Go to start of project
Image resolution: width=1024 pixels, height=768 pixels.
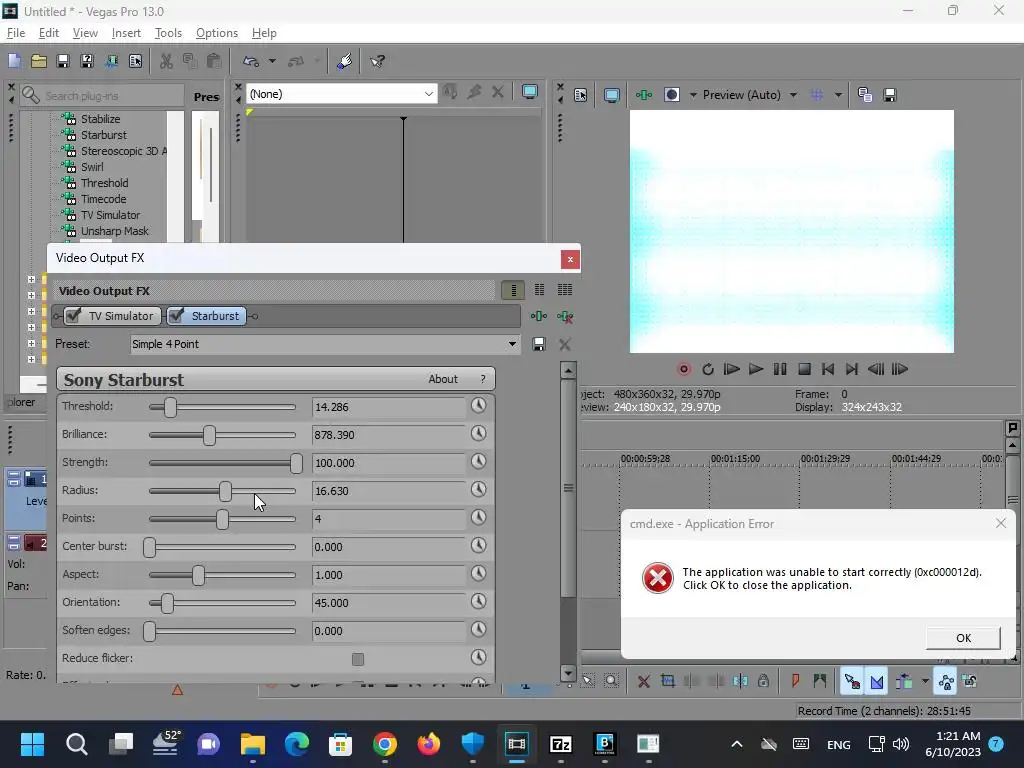[x=827, y=369]
